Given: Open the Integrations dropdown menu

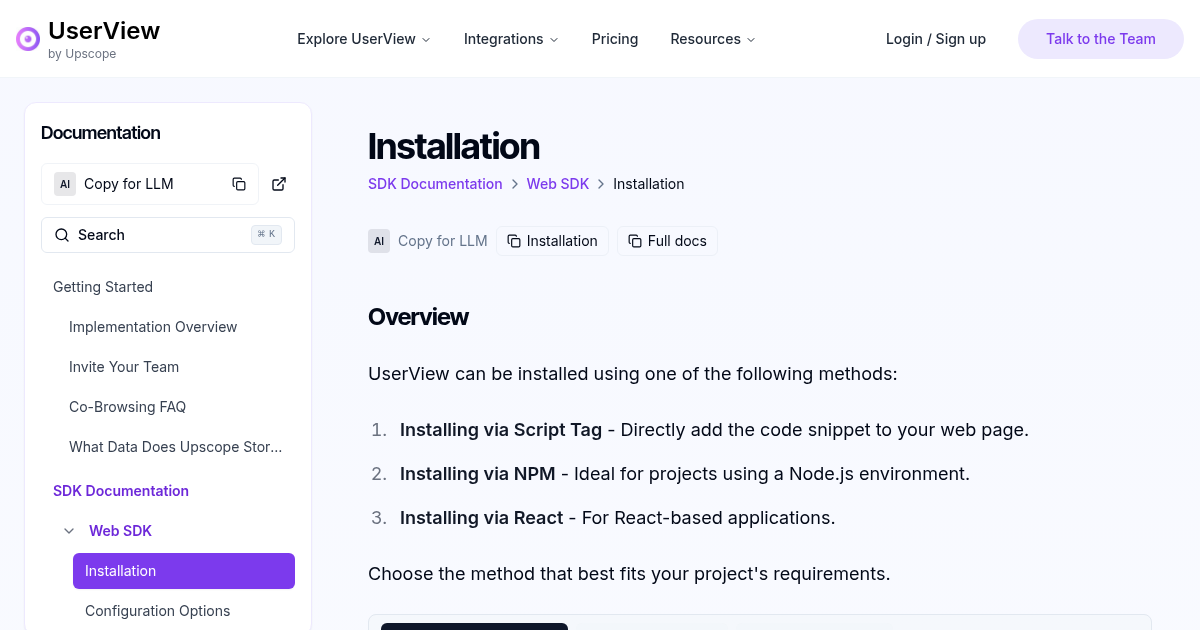Looking at the screenshot, I should pos(511,39).
